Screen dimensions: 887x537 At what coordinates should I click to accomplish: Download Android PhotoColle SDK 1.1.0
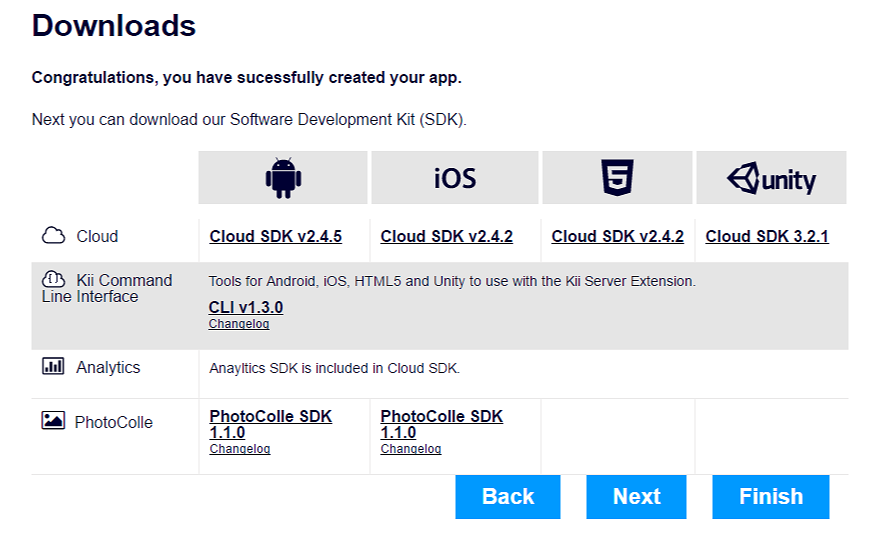point(270,424)
